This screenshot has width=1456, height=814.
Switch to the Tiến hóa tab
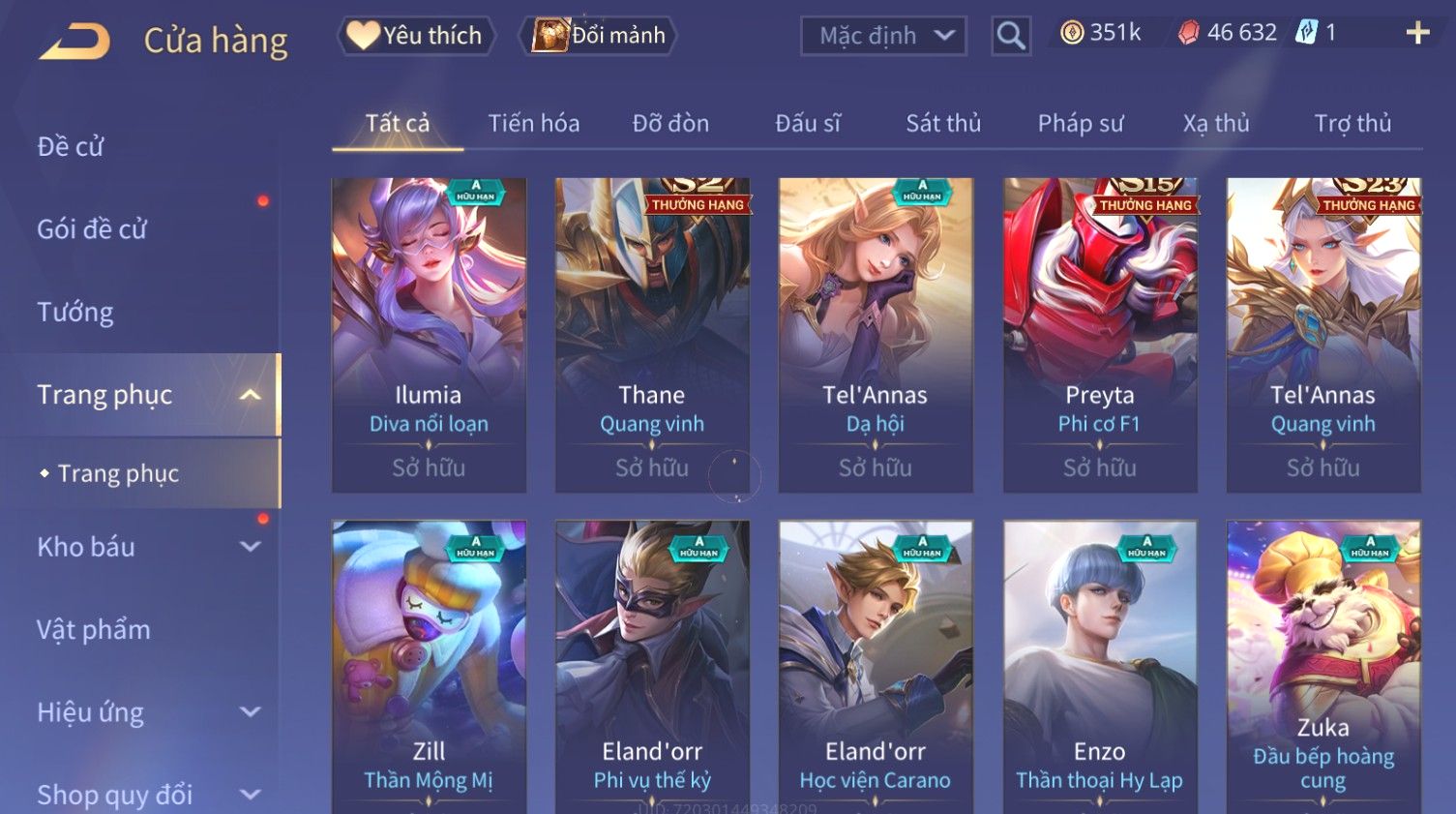tap(534, 124)
